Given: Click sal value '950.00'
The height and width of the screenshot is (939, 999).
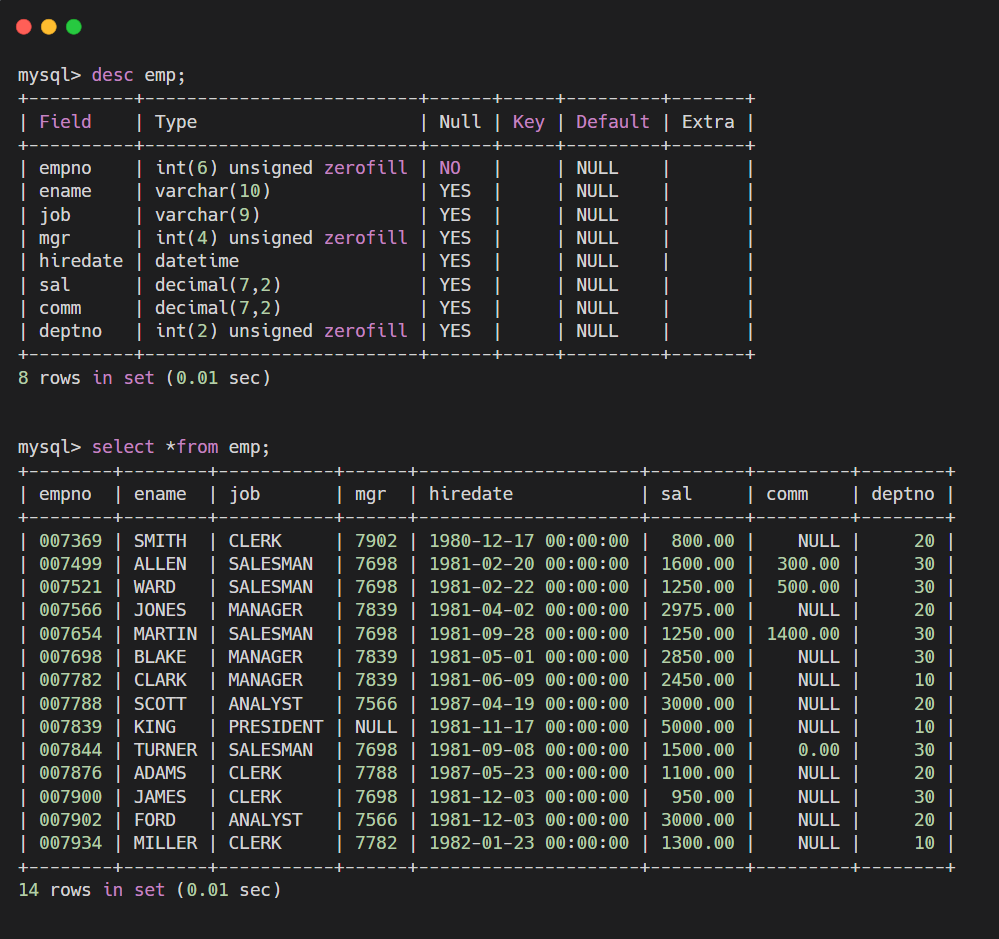Looking at the screenshot, I should pos(703,798).
